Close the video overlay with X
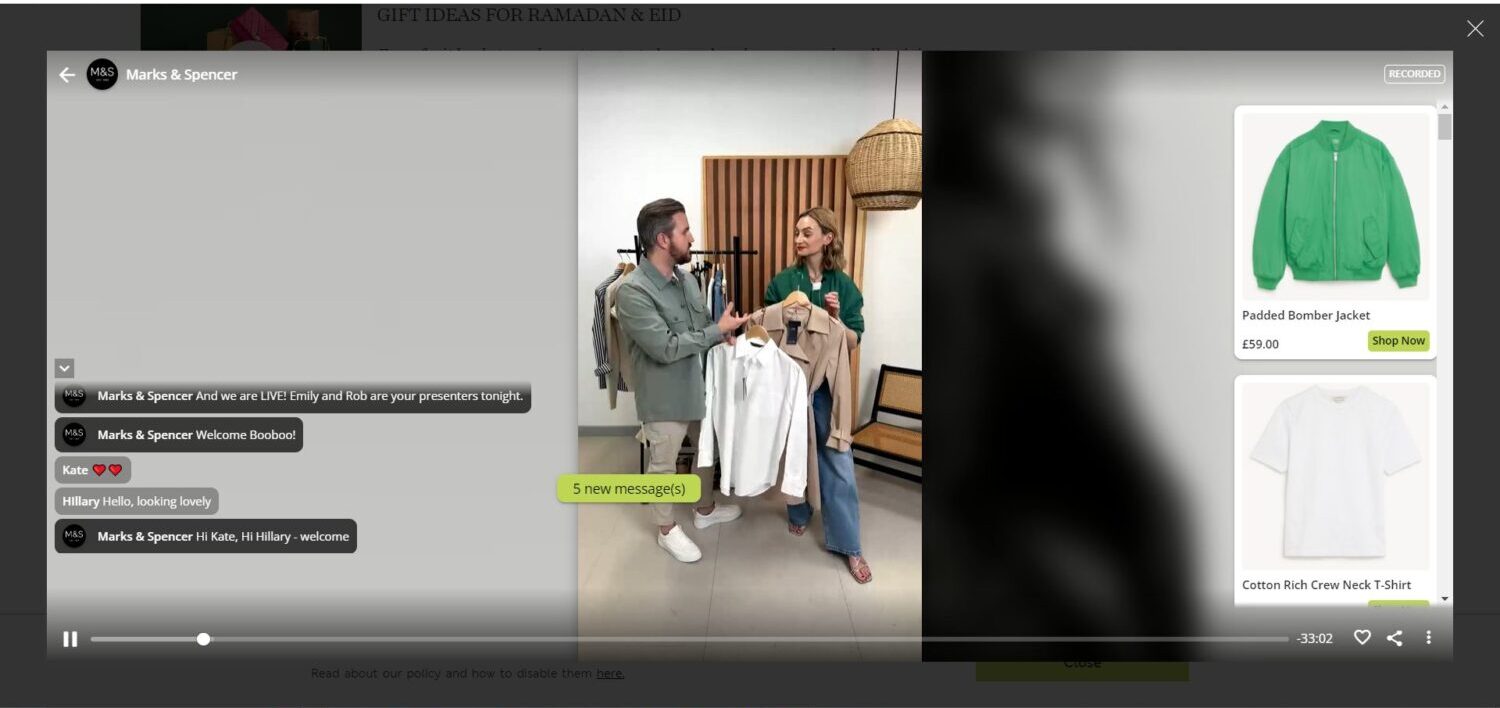The width and height of the screenshot is (1500, 708). click(1475, 28)
